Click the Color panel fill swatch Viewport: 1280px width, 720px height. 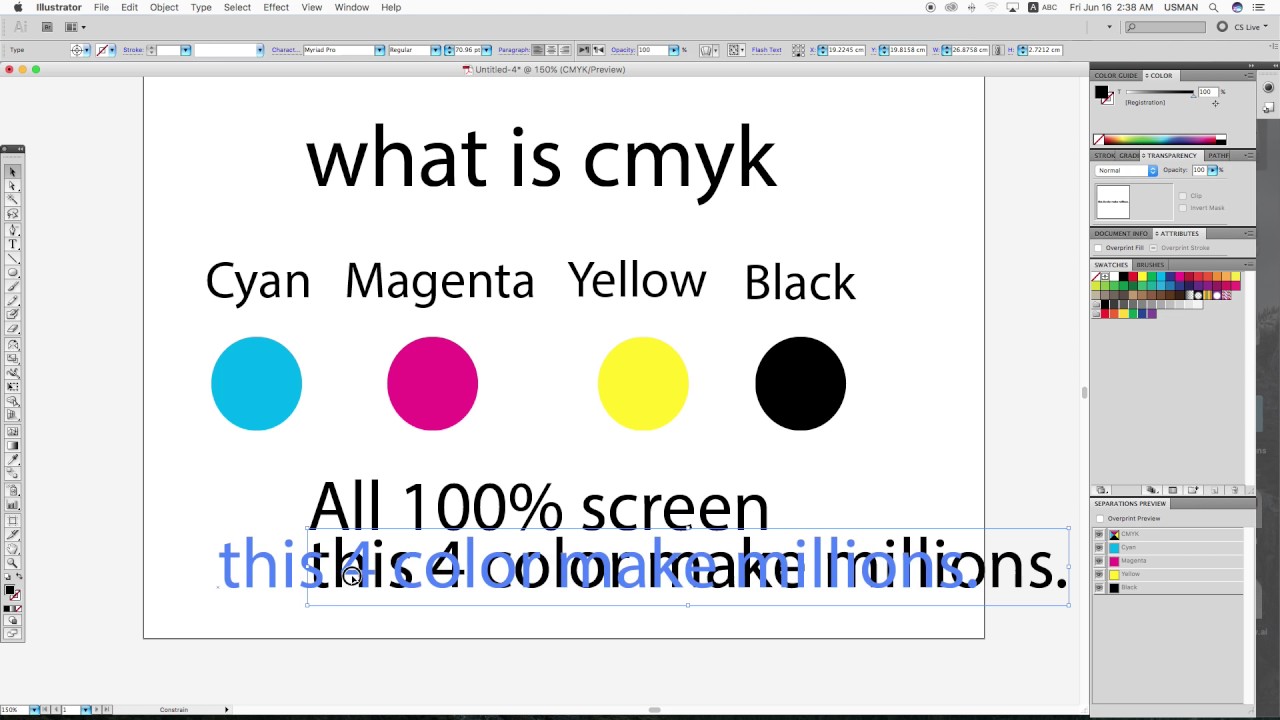[x=1101, y=92]
